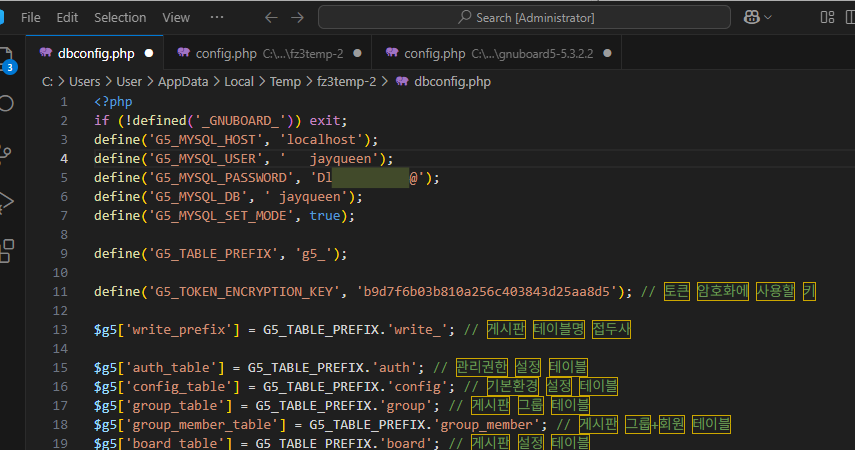The width and height of the screenshot is (855, 450).
Task: Click the Customize Layout icon
Action: point(827,17)
